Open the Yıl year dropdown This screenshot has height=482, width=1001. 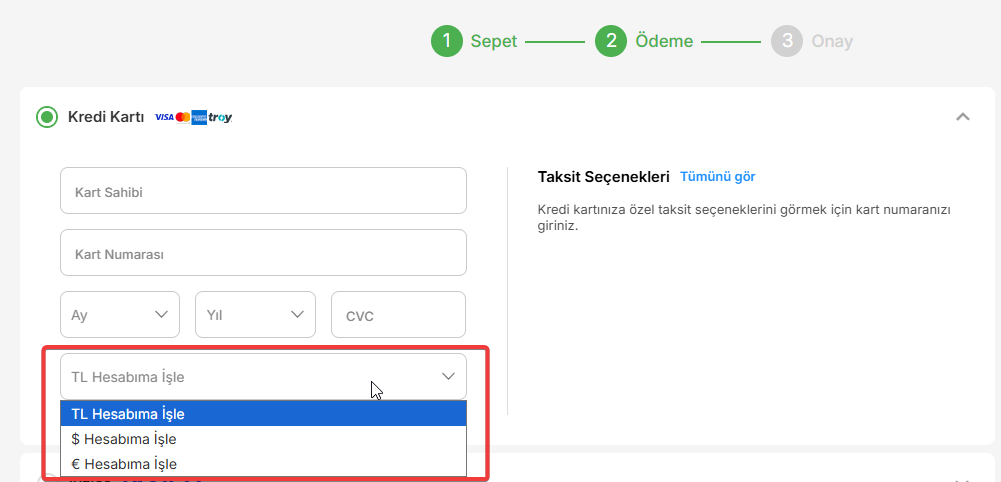click(255, 315)
